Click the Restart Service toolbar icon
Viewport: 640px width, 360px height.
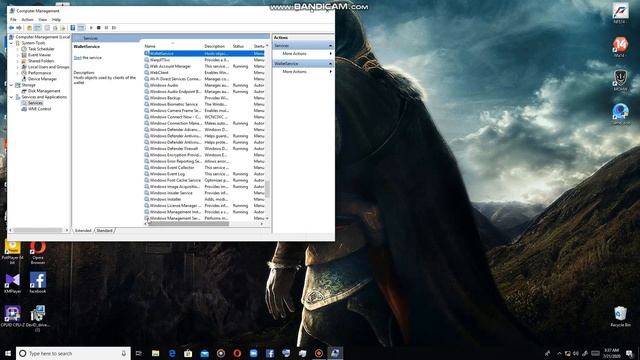click(x=114, y=28)
